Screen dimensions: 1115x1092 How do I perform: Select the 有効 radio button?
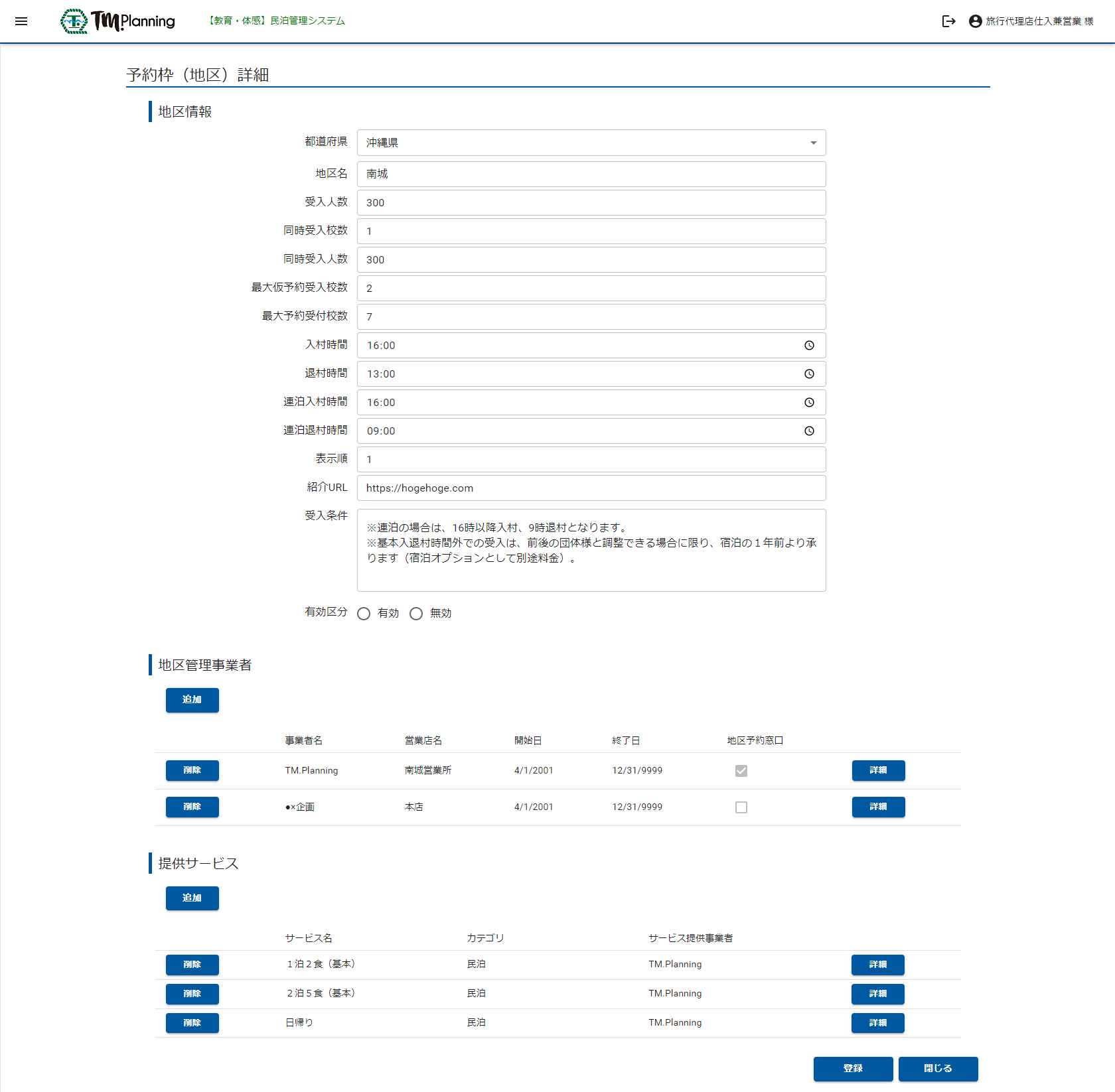click(364, 614)
